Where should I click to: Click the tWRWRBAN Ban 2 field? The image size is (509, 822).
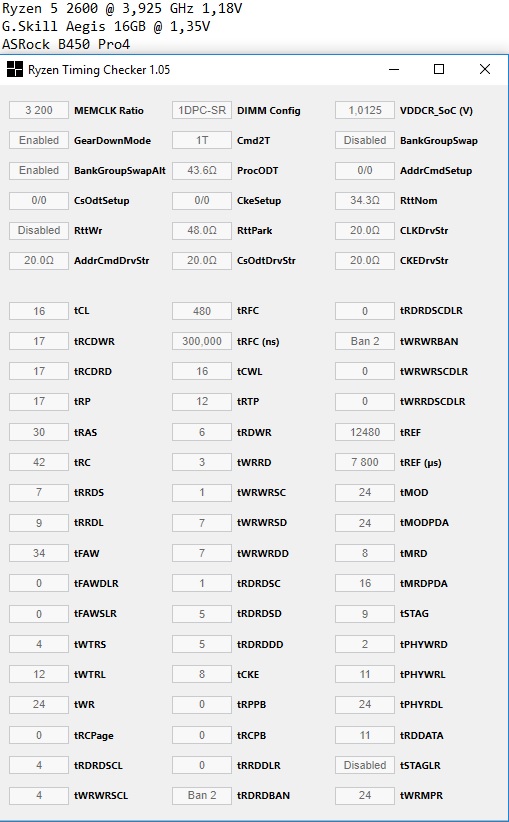(x=365, y=341)
